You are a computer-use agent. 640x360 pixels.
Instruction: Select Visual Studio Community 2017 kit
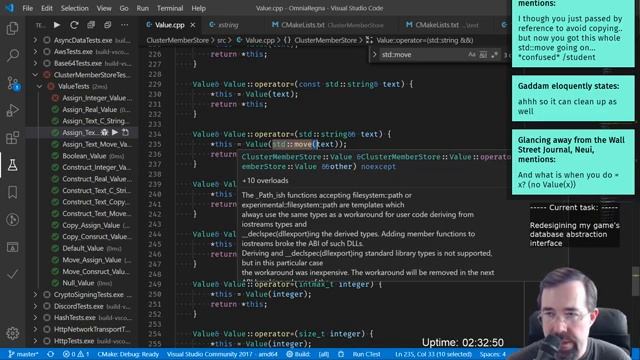click(x=222, y=354)
